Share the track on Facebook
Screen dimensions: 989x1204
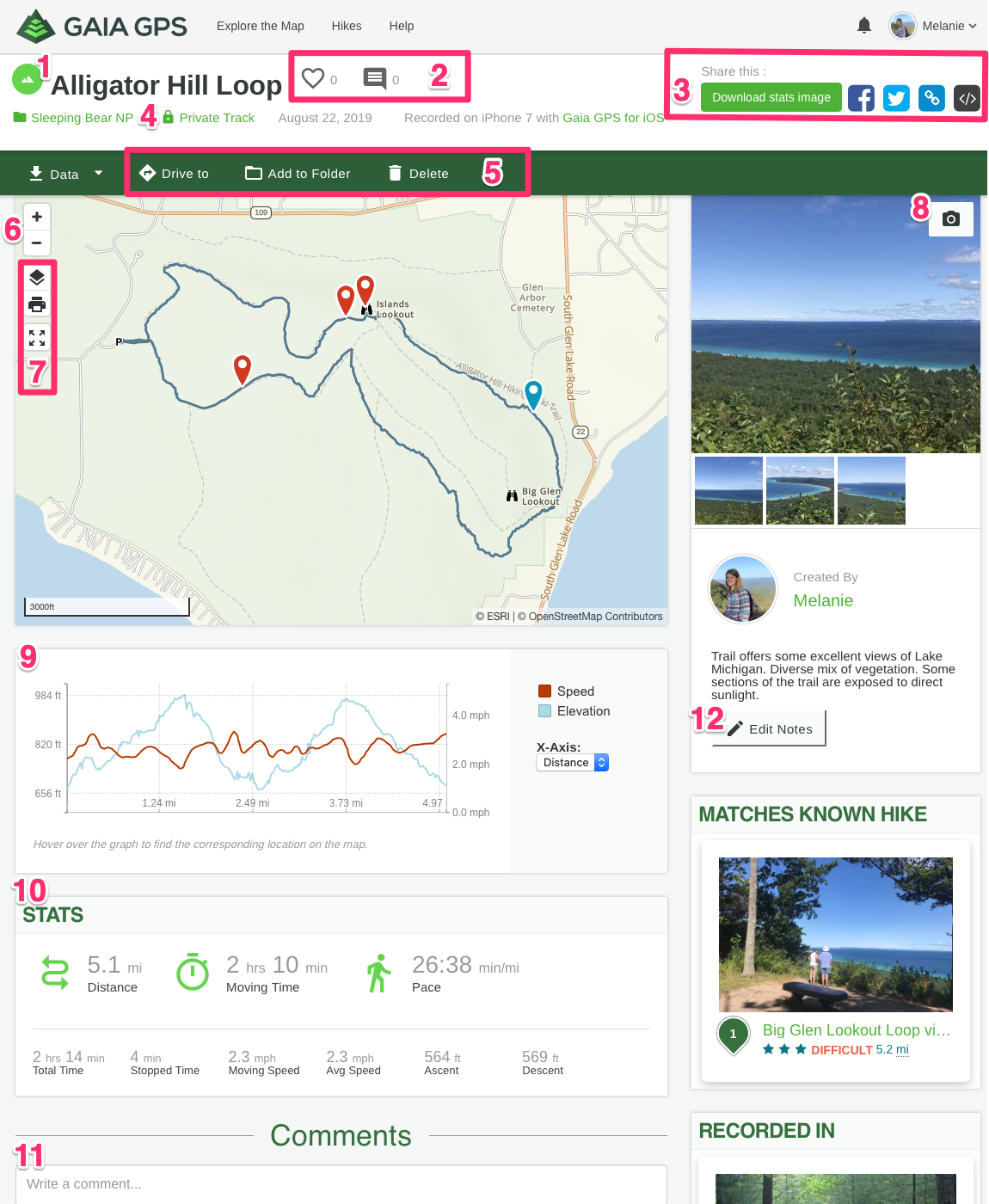(861, 98)
